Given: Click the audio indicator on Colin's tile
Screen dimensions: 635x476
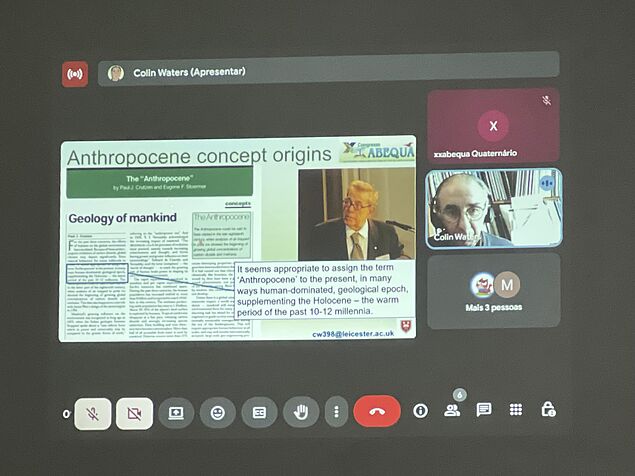Looking at the screenshot, I should tap(547, 183).
